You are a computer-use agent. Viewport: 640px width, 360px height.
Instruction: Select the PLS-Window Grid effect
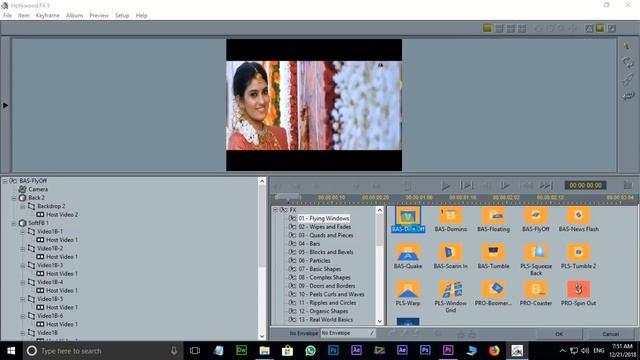coord(451,289)
